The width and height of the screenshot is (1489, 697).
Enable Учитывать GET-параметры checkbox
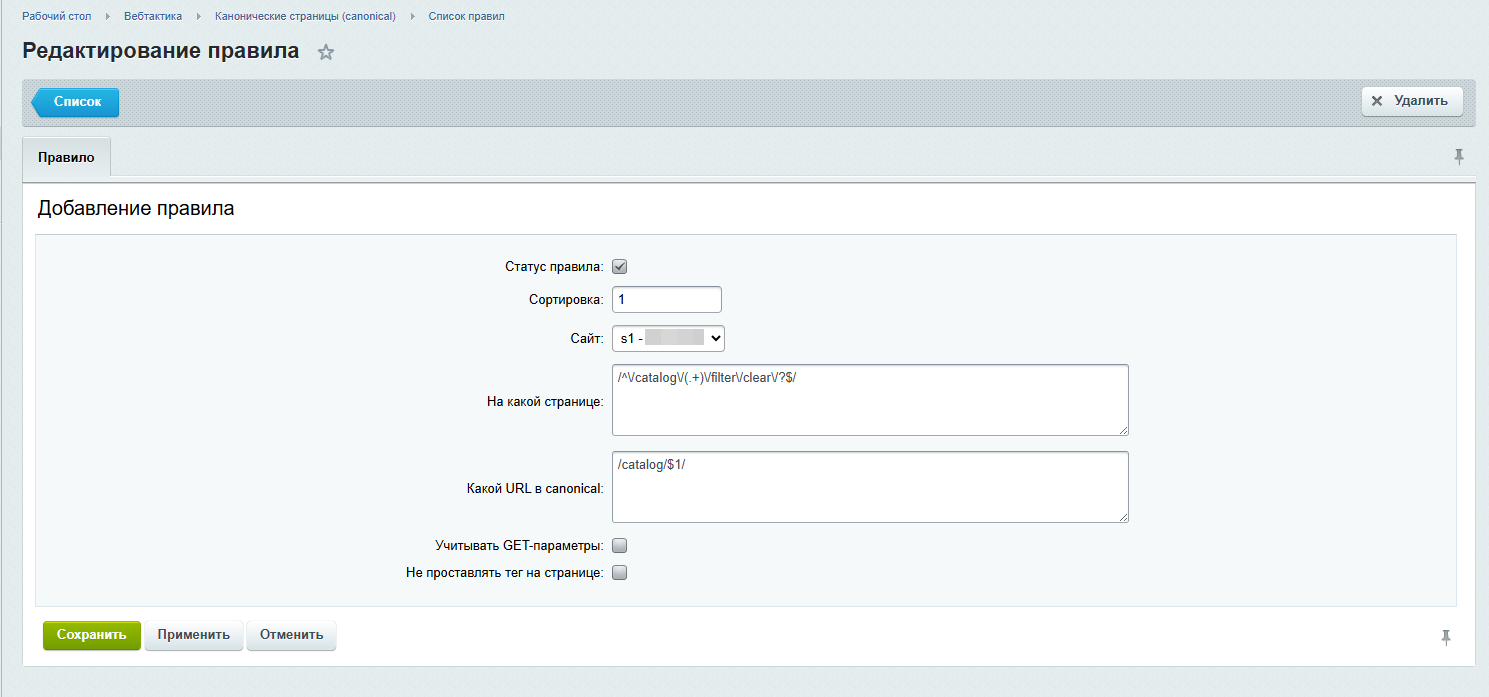[x=619, y=546]
